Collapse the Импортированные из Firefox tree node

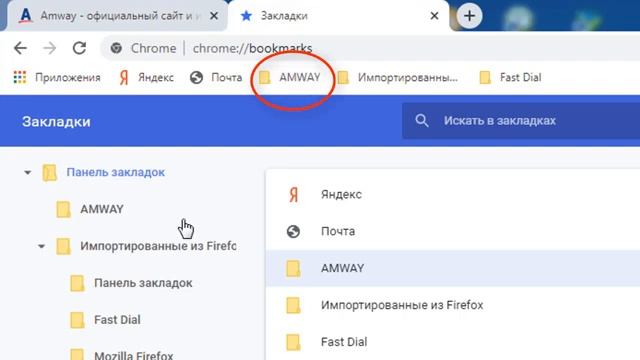[41, 246]
